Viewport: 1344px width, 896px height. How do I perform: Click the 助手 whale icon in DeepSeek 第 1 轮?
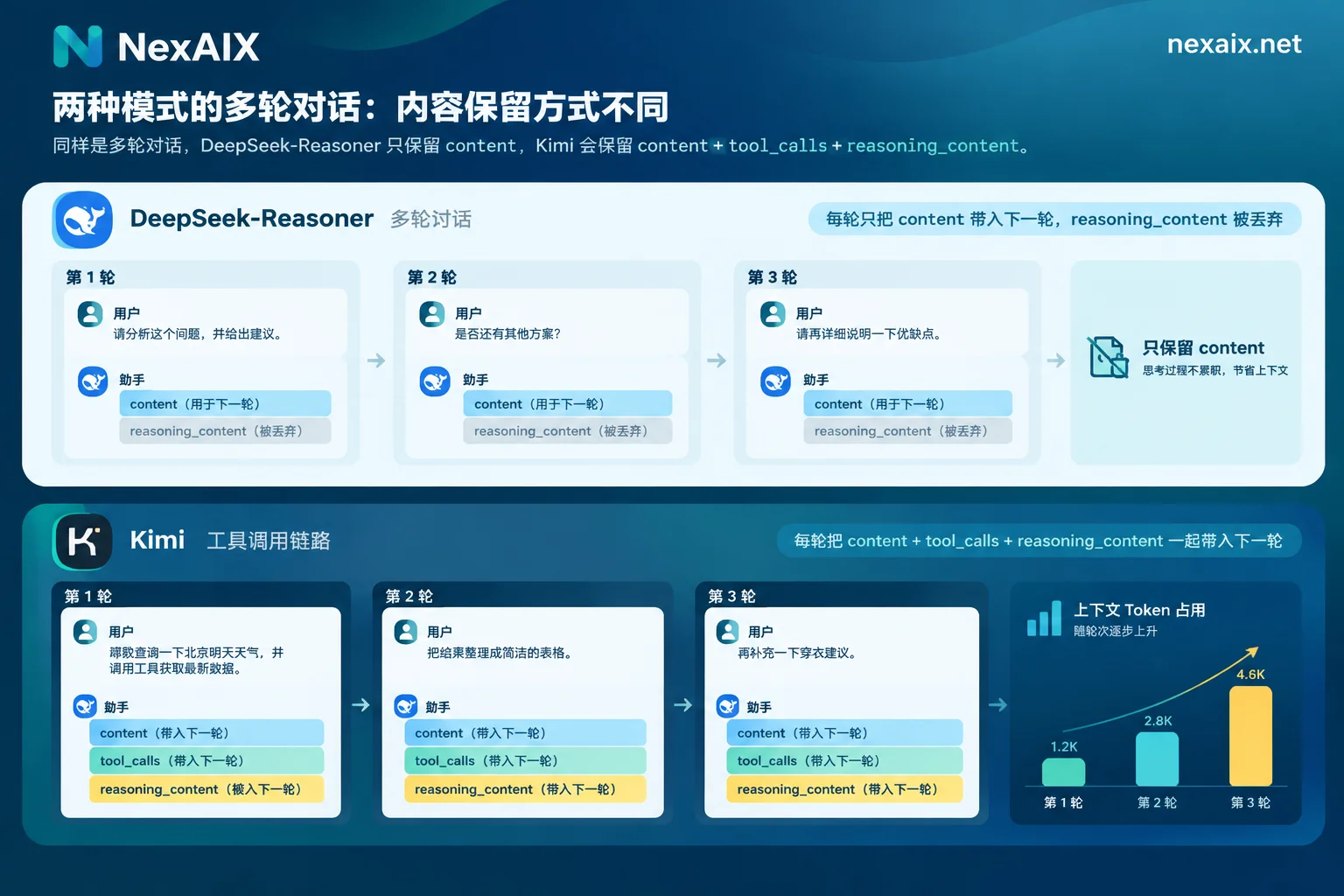pos(93,381)
